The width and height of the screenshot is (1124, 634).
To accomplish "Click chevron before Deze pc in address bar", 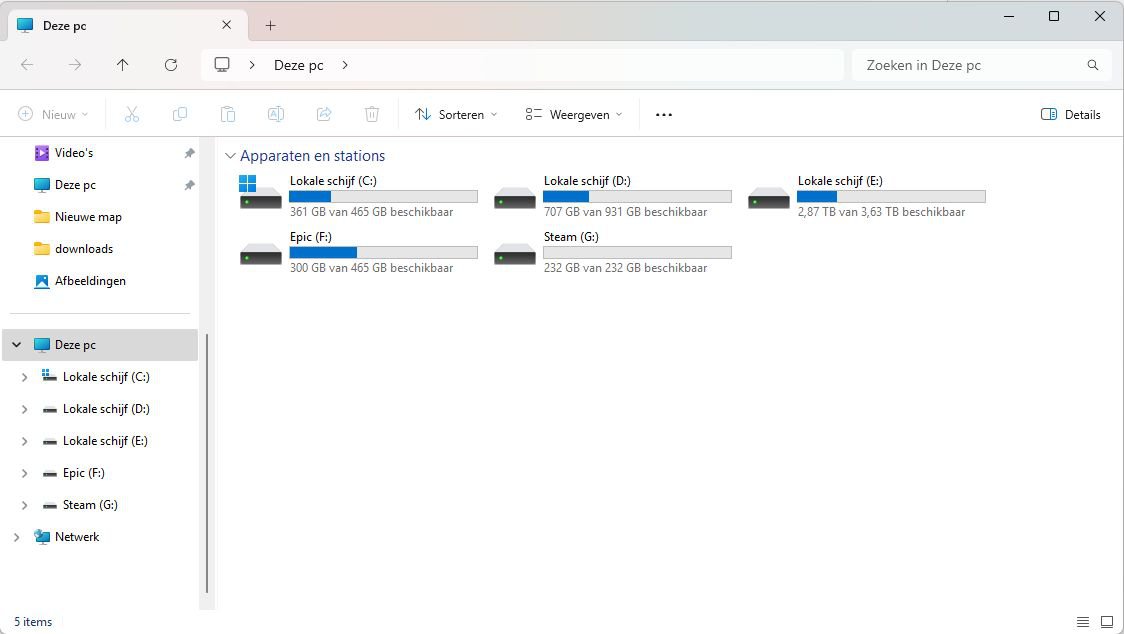I will pyautogui.click(x=252, y=65).
